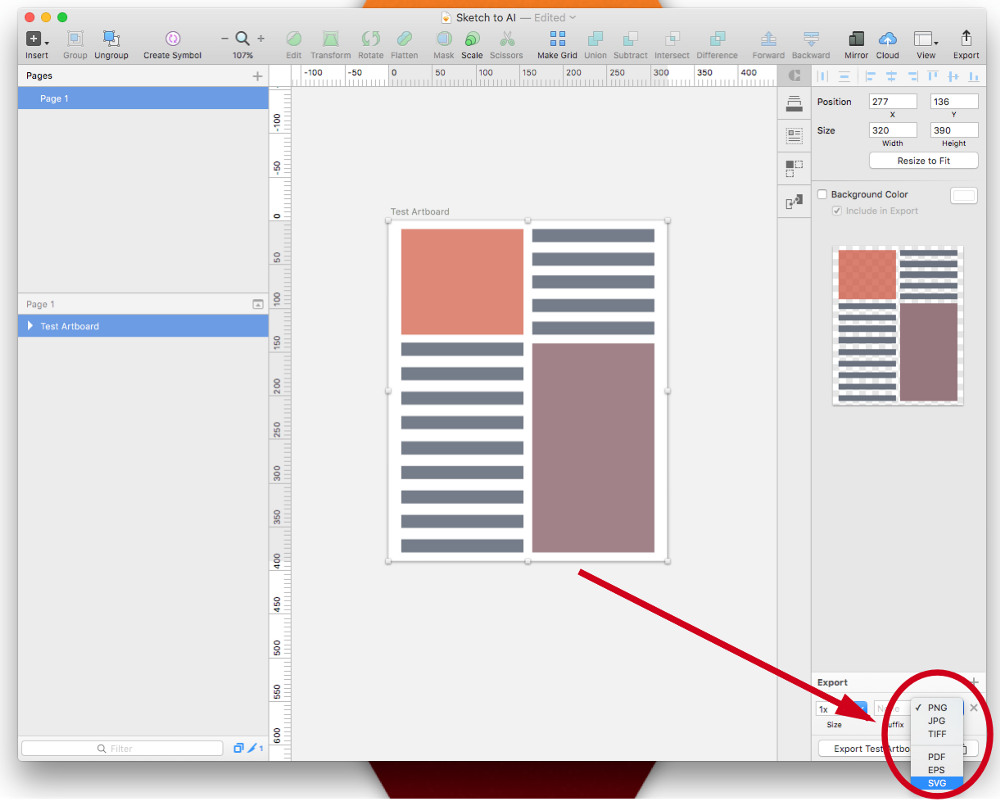Screen dimensions: 1000x800
Task: Add a new page with plus icon
Action: (x=257, y=76)
